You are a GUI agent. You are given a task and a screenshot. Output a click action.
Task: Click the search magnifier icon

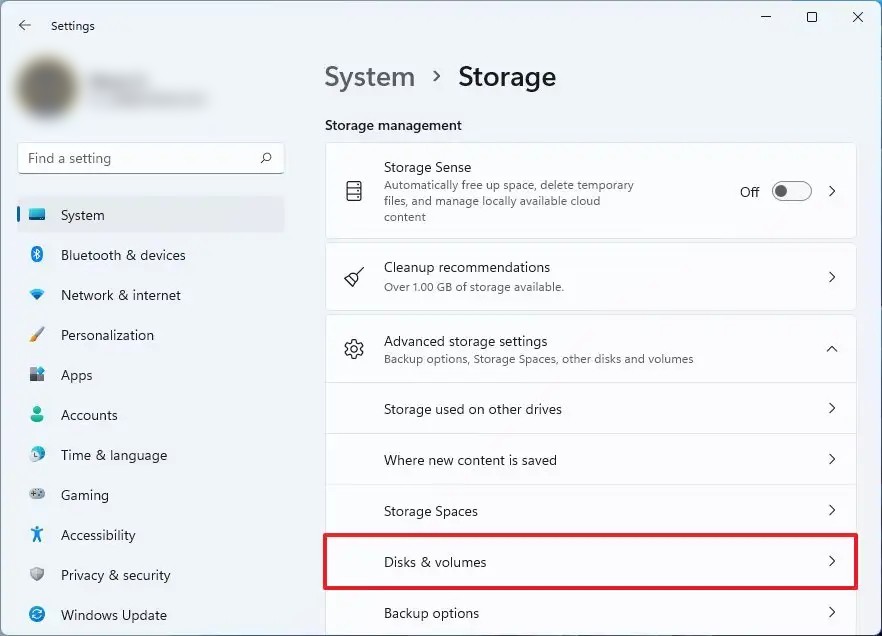coord(266,158)
